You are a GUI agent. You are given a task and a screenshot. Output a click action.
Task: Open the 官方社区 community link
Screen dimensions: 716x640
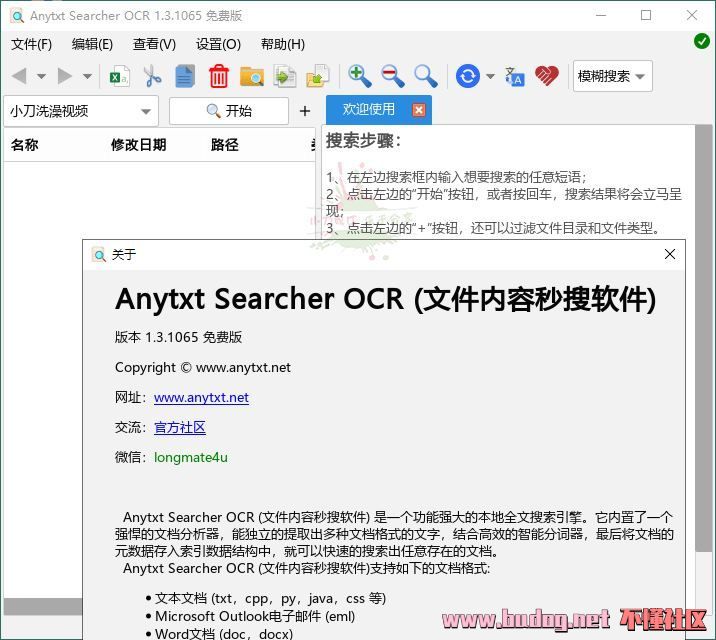click(180, 427)
